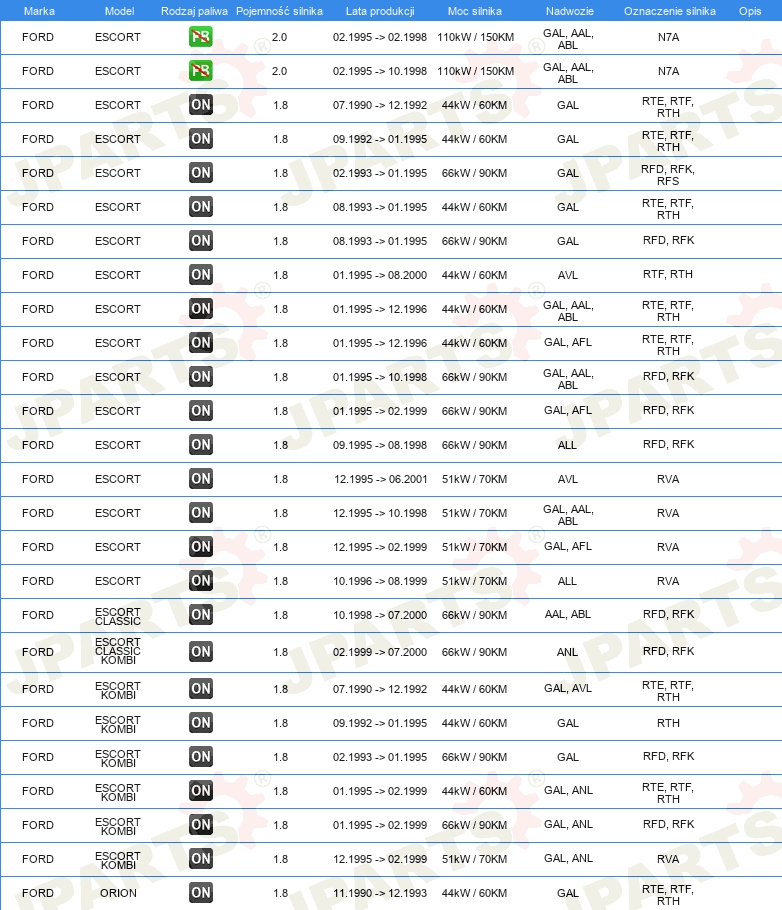The width and height of the screenshot is (782, 910).
Task: Select the ORION model cell
Action: click(118, 893)
